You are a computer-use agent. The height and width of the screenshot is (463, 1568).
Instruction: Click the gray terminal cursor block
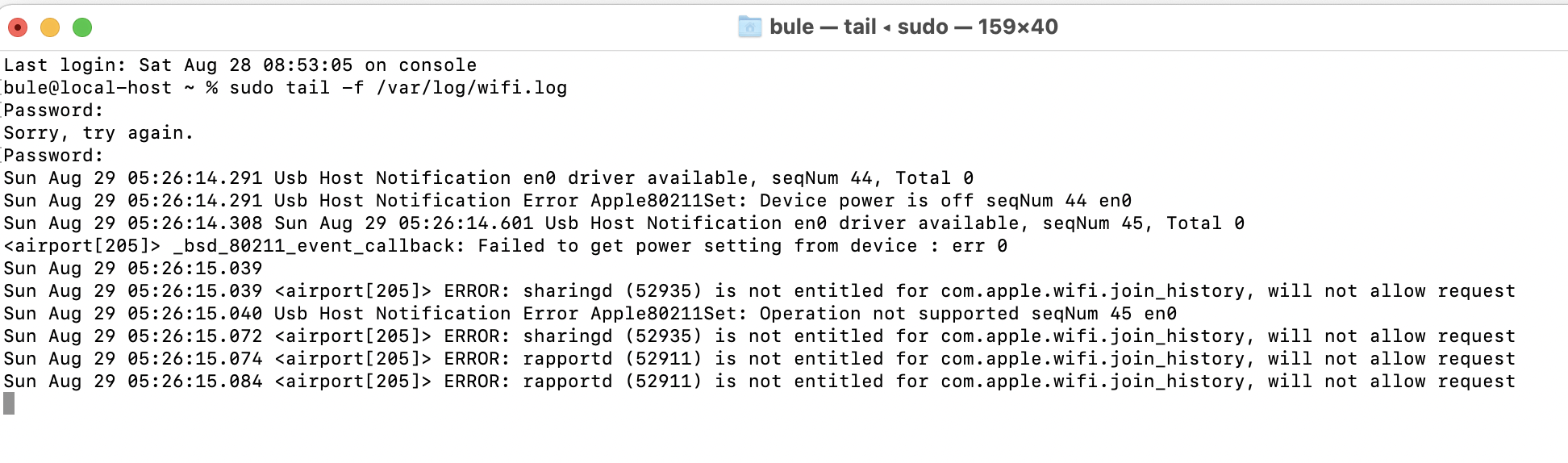9,403
